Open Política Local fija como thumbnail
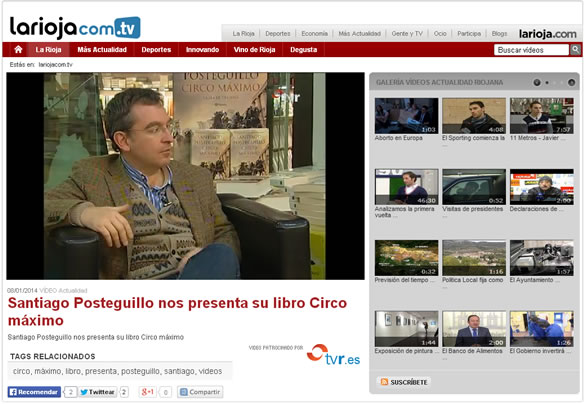The width and height of the screenshot is (585, 404). click(x=474, y=258)
